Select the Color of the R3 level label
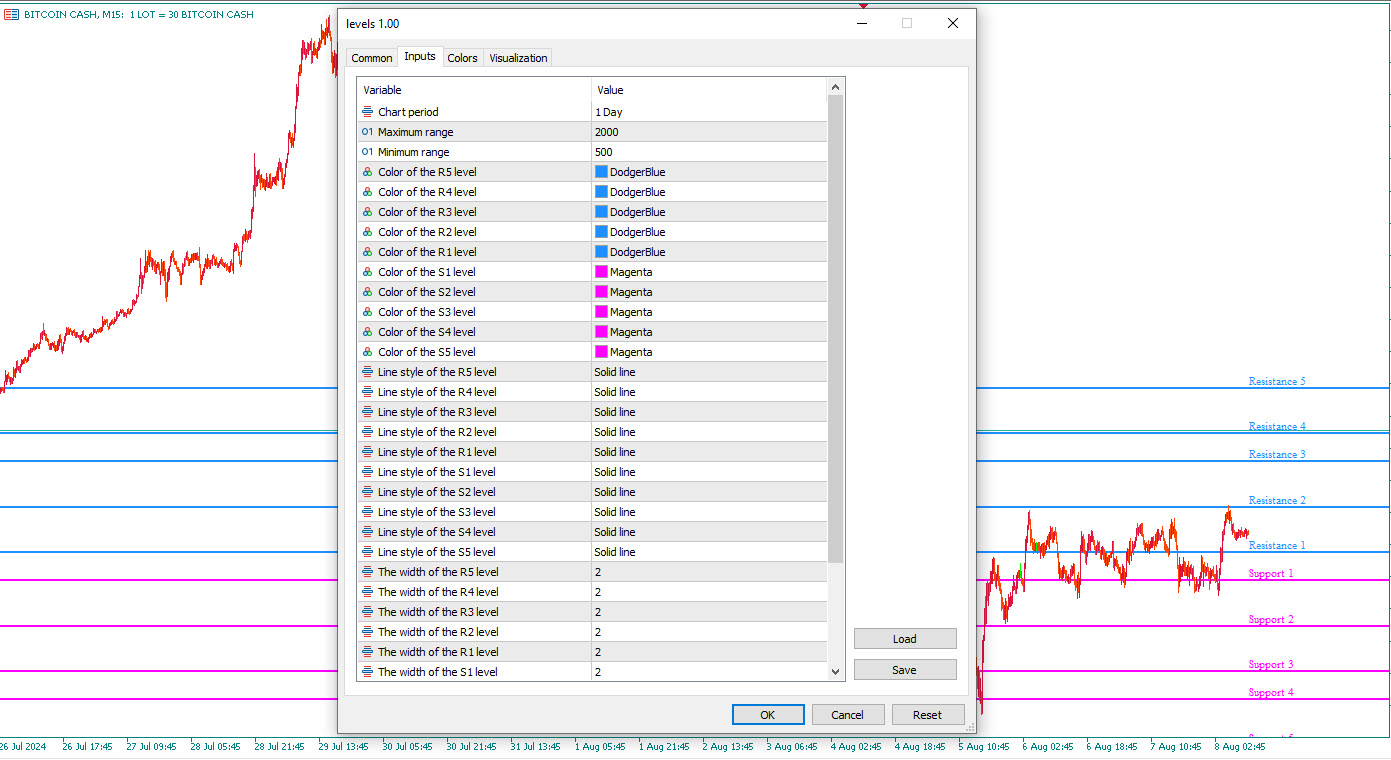This screenshot has height=760, width=1391. point(427,212)
